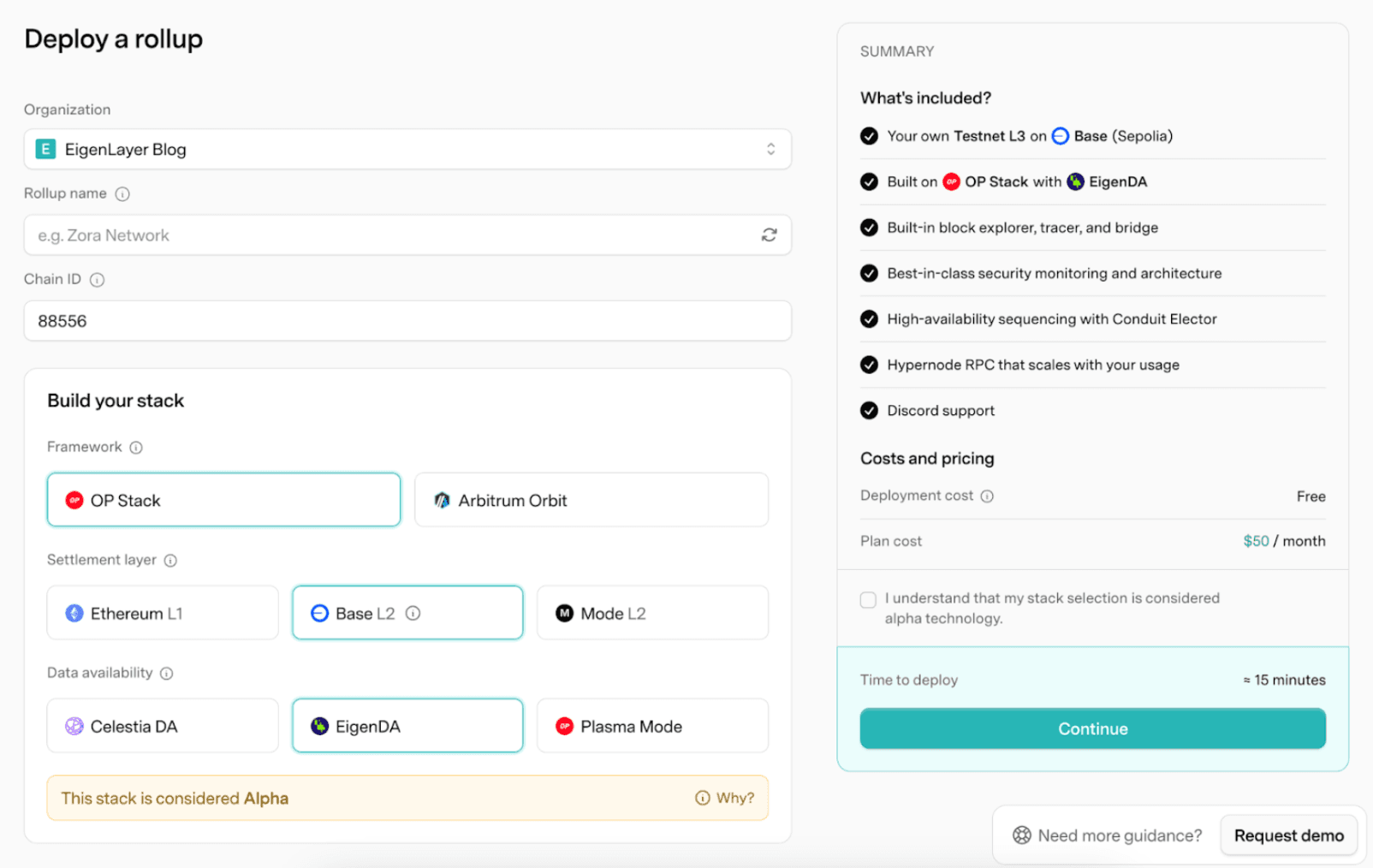Check the alpha technology acknowledgment checkbox
1373x868 pixels.
click(868, 599)
